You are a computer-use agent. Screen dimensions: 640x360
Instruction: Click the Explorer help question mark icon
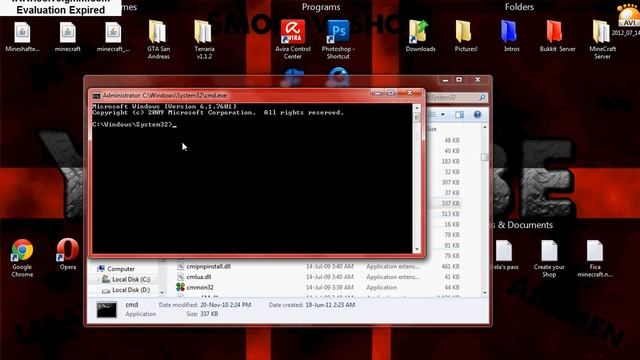point(477,115)
